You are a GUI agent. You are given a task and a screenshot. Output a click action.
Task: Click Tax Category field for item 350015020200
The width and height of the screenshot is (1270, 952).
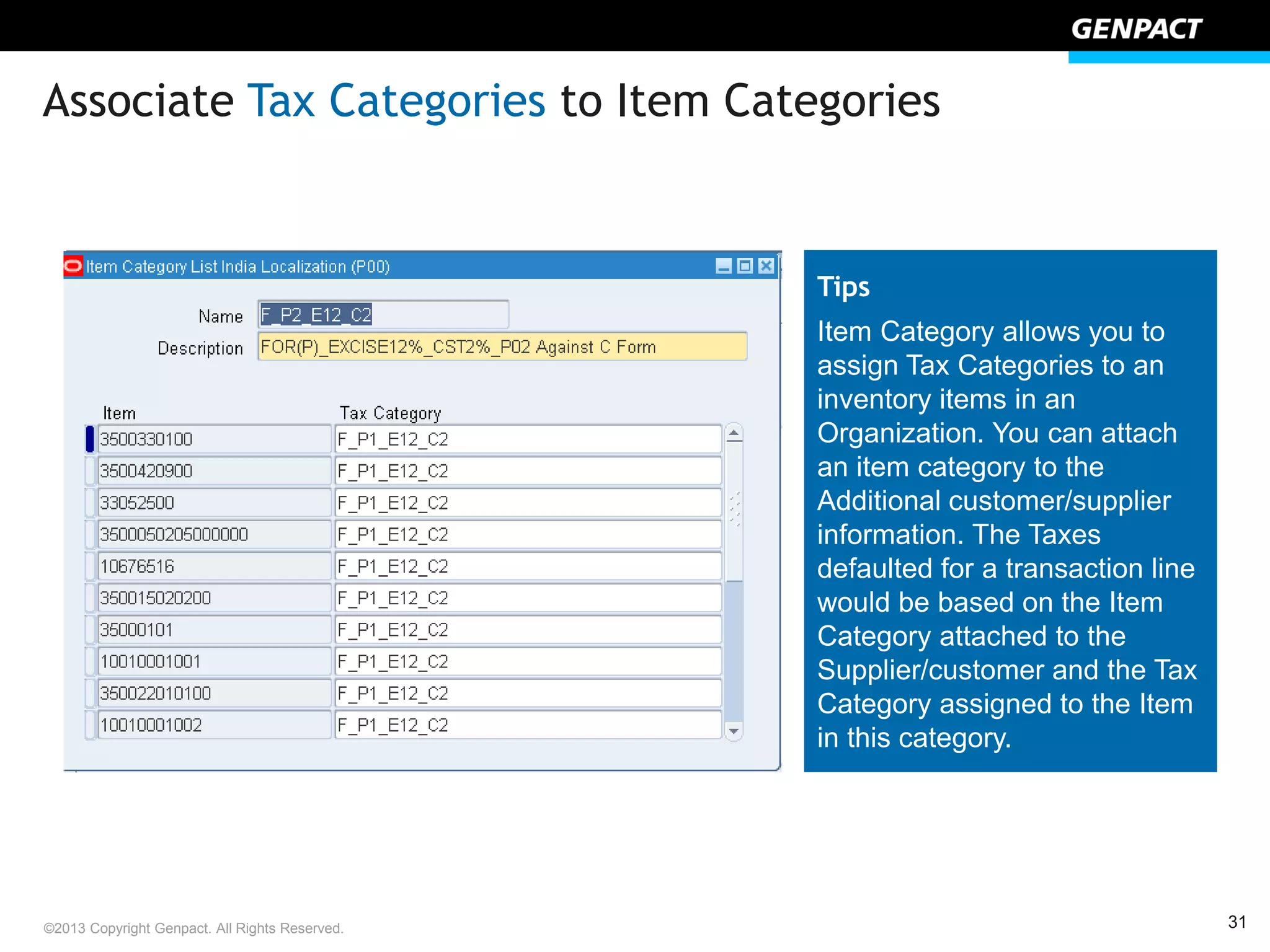point(528,598)
